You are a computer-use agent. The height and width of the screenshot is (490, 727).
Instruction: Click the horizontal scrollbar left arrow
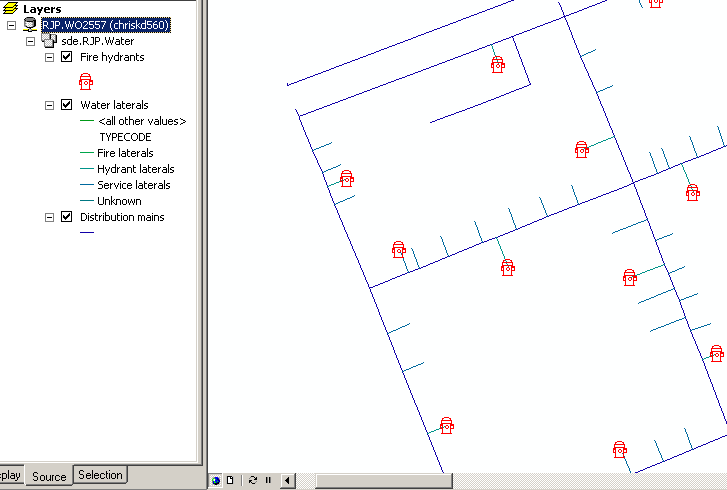(x=288, y=481)
